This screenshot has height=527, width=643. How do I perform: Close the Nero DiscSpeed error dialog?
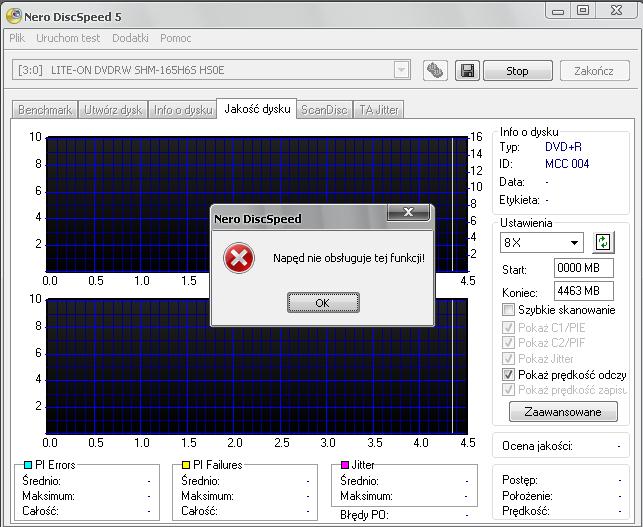point(408,212)
